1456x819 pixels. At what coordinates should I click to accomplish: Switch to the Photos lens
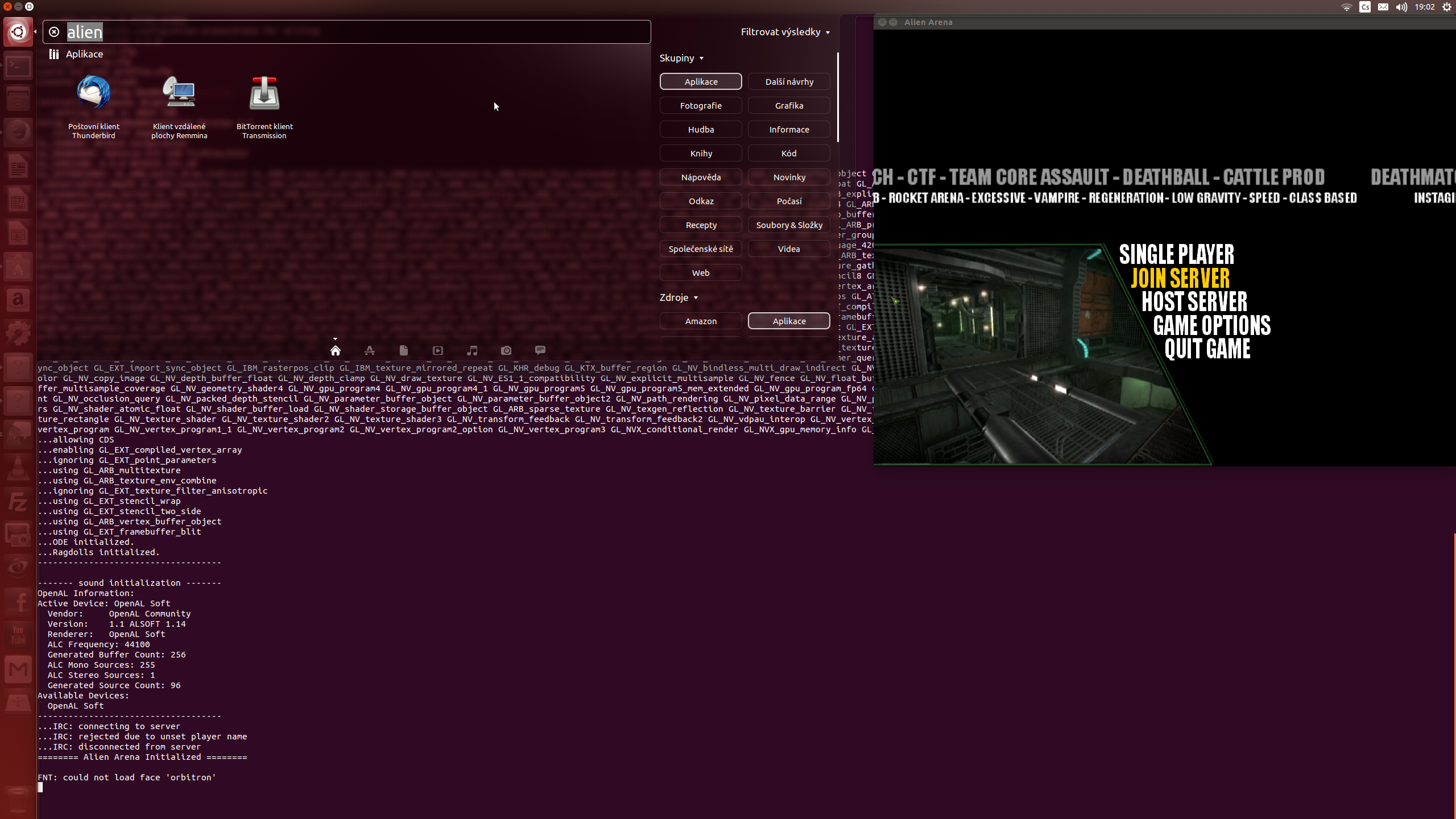[506, 350]
